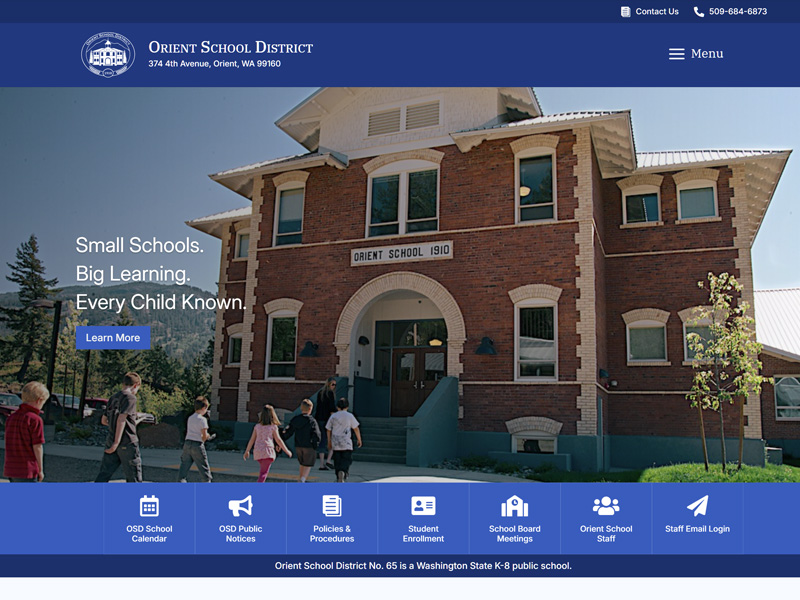Click the School Board Meetings label

tap(515, 534)
